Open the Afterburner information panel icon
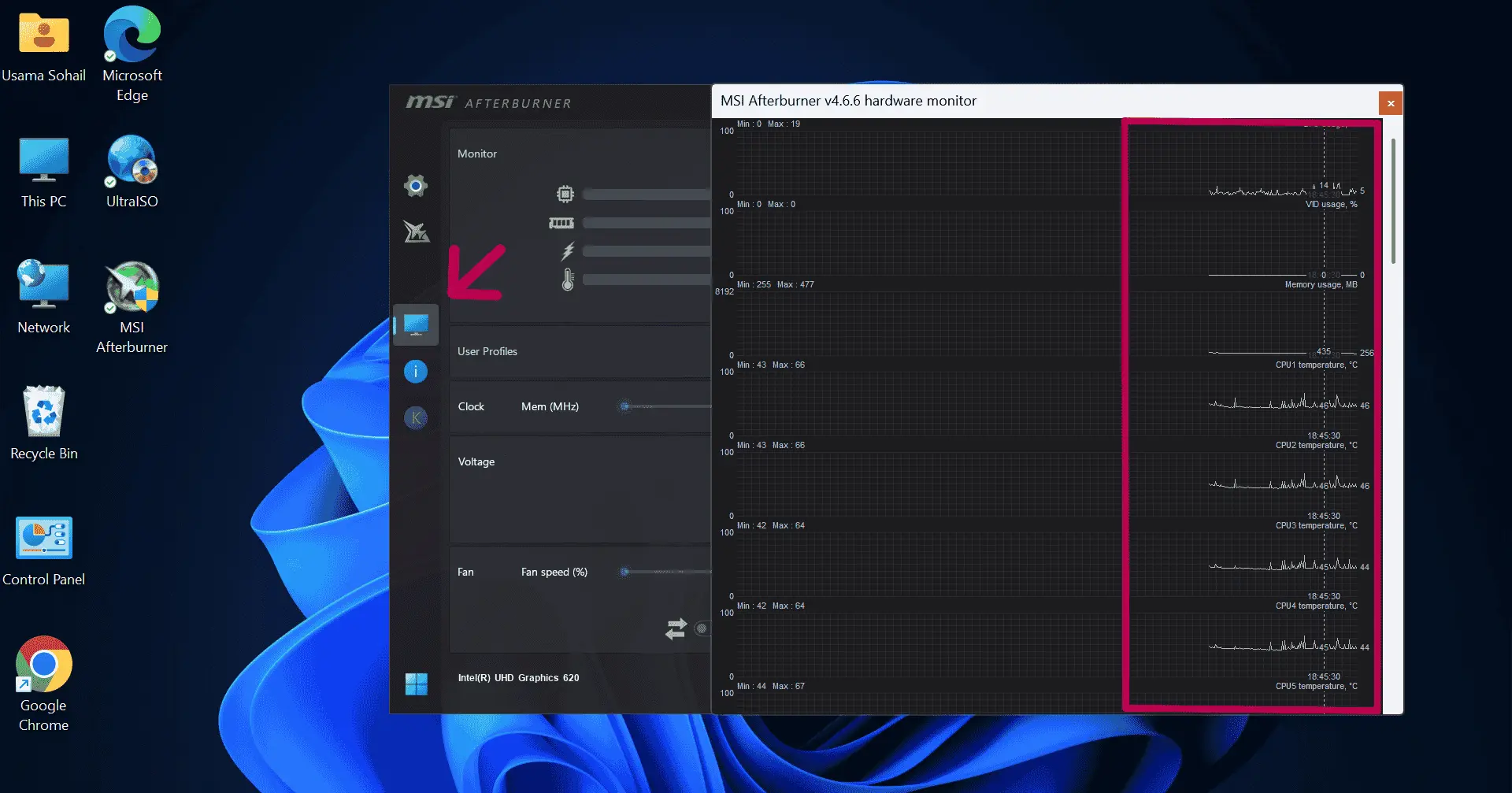Viewport: 1512px width, 793px height. pos(416,371)
